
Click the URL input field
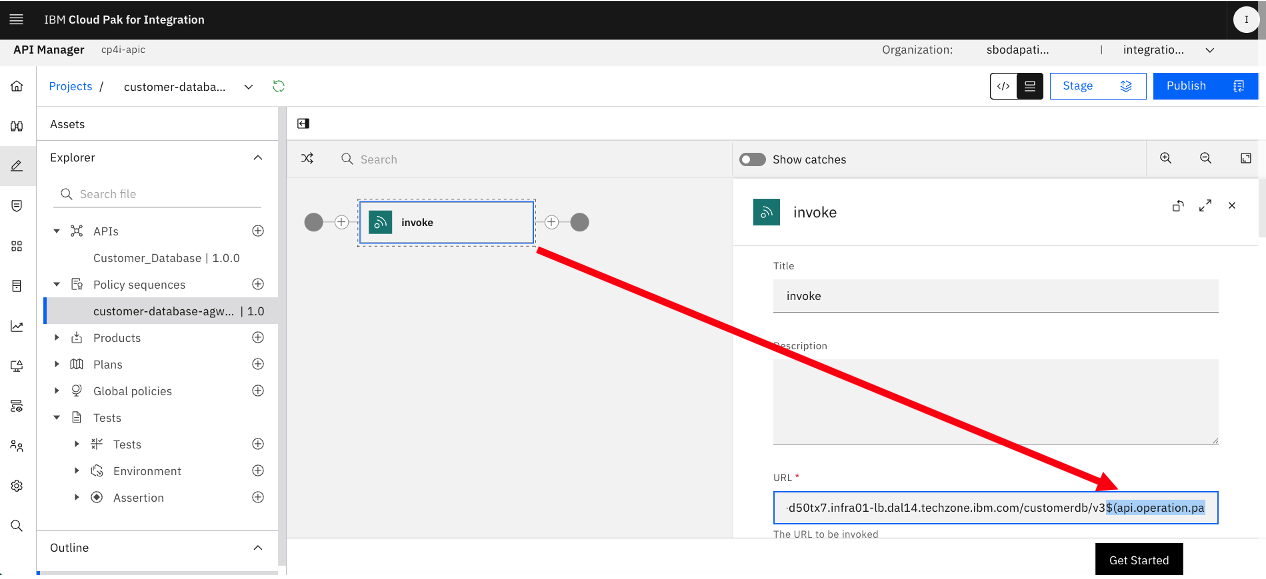[995, 508]
